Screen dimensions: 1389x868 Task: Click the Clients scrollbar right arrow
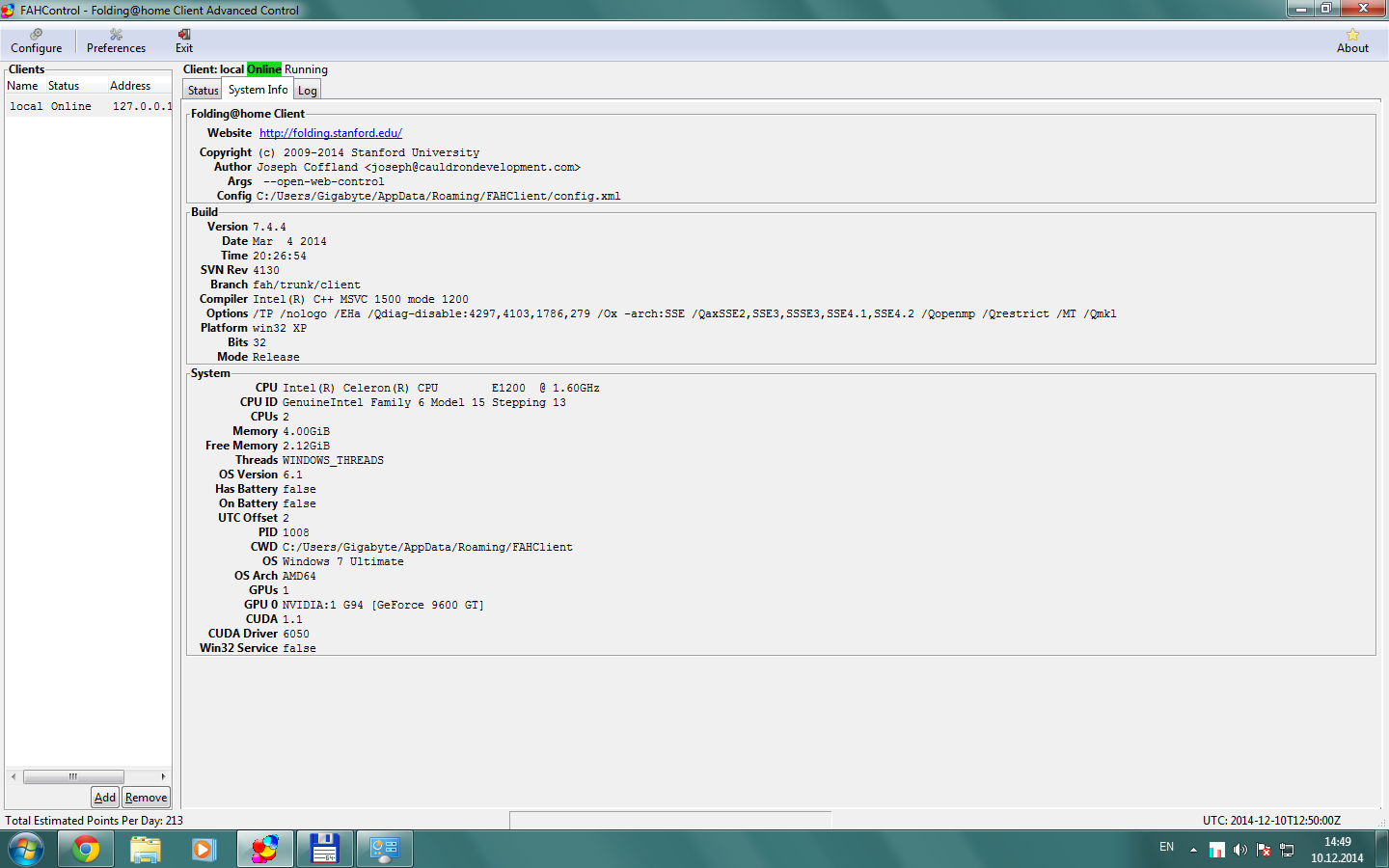coord(163,776)
